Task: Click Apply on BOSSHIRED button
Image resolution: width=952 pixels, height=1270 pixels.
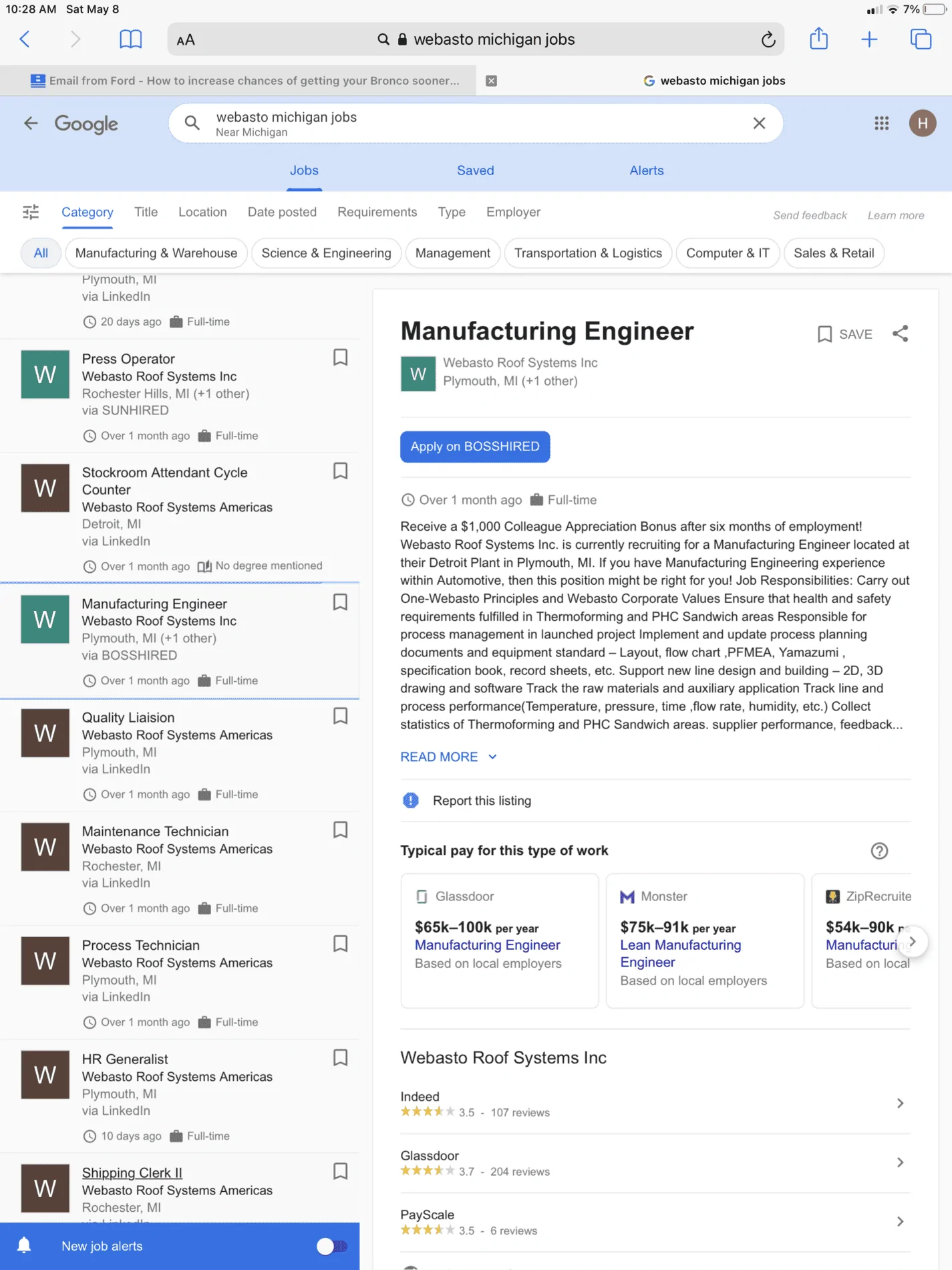Action: (x=475, y=447)
